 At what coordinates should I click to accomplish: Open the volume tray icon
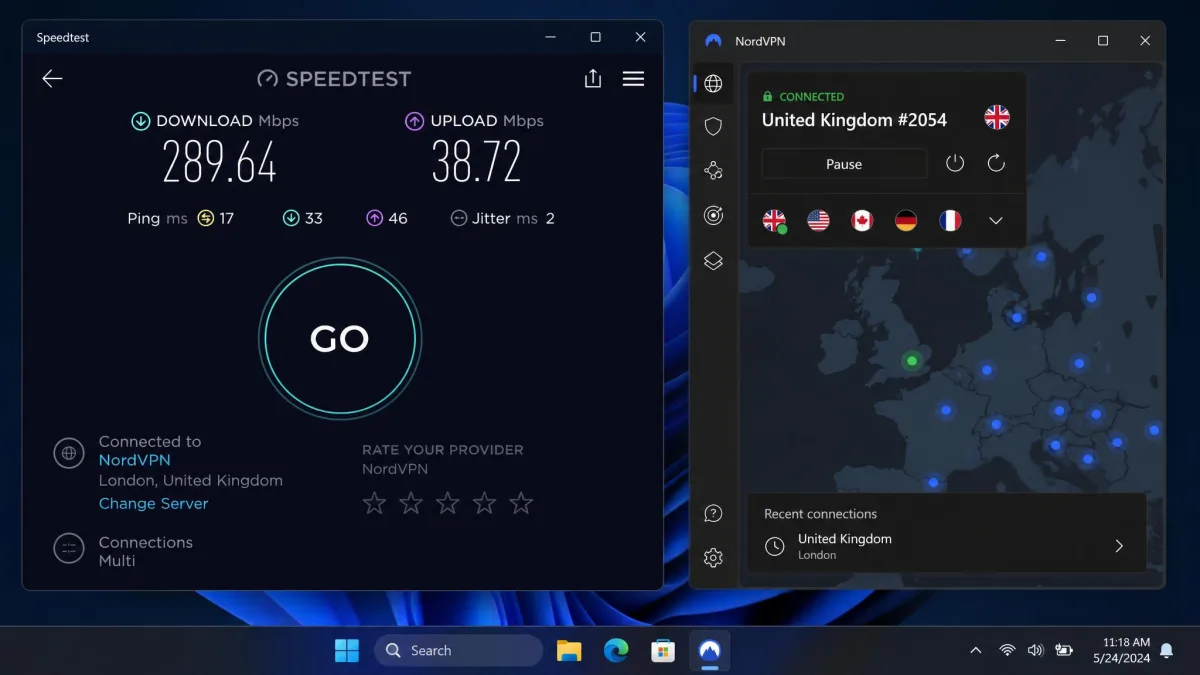(x=1035, y=650)
